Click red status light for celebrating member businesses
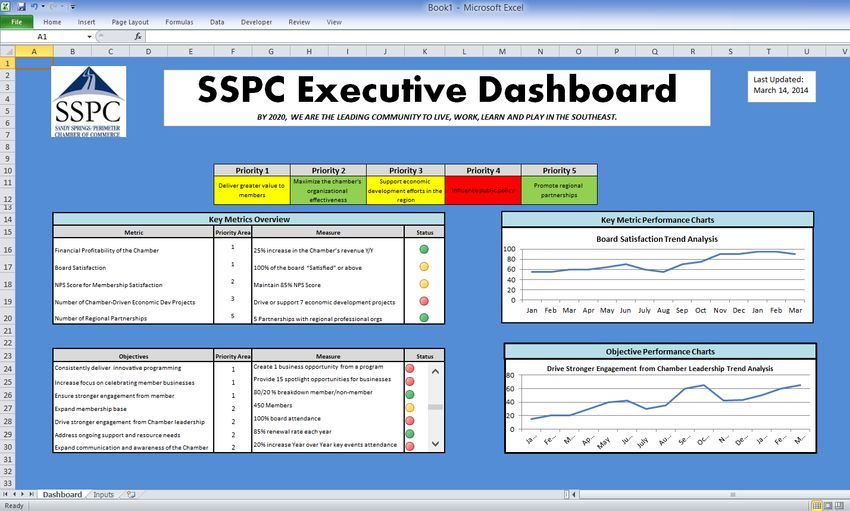The width and height of the screenshot is (850, 511). (410, 381)
